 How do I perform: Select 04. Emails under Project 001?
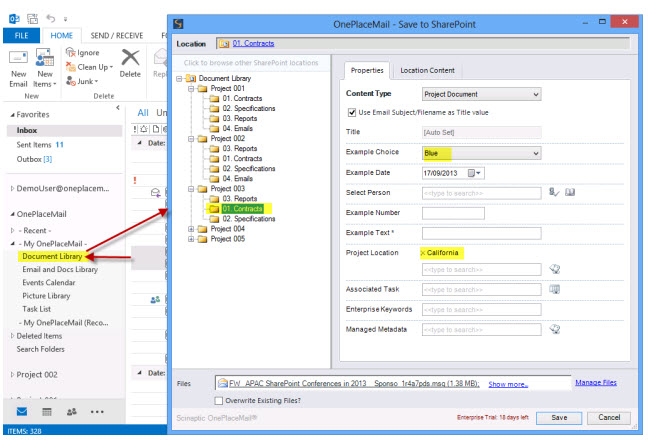(237, 128)
